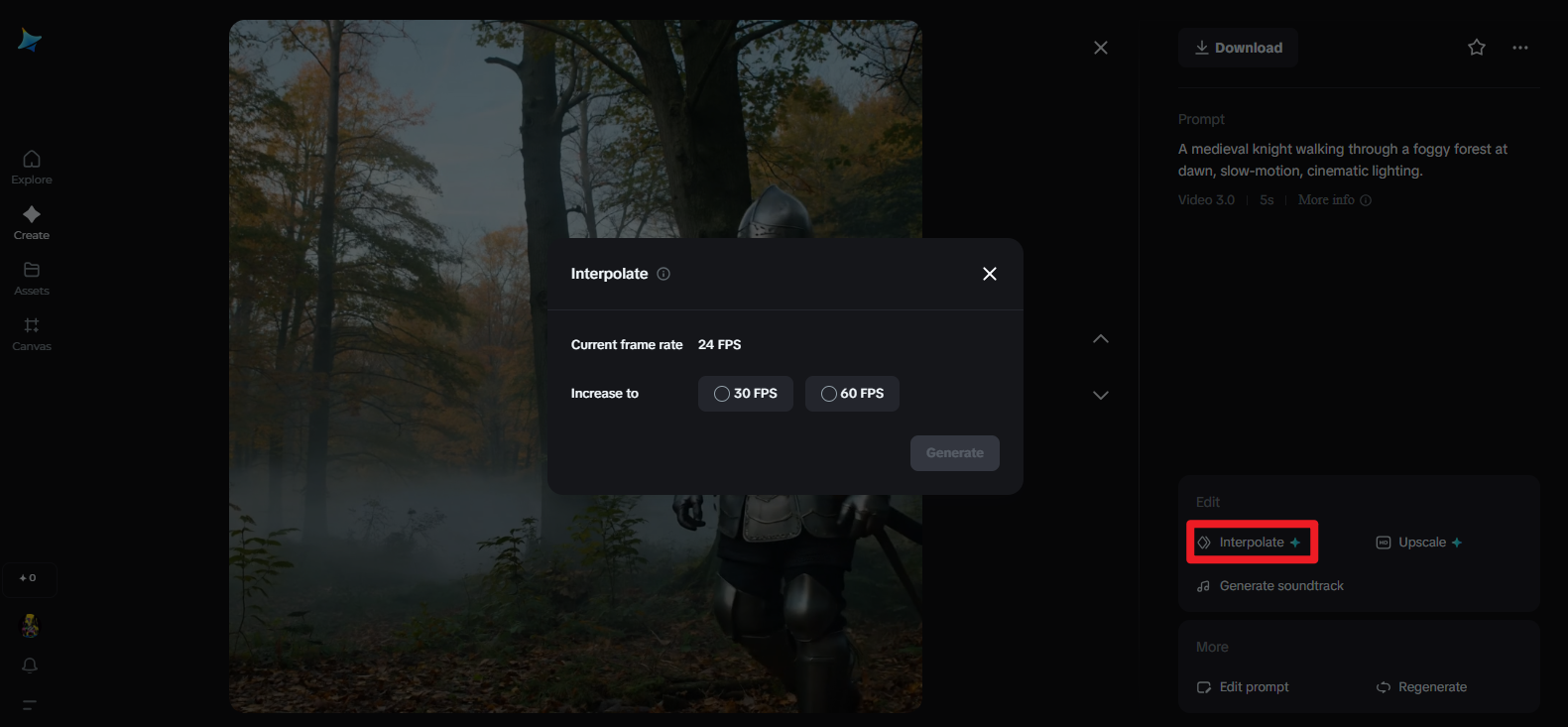
Task: Click the sidebar collapse menu icon
Action: [30, 705]
